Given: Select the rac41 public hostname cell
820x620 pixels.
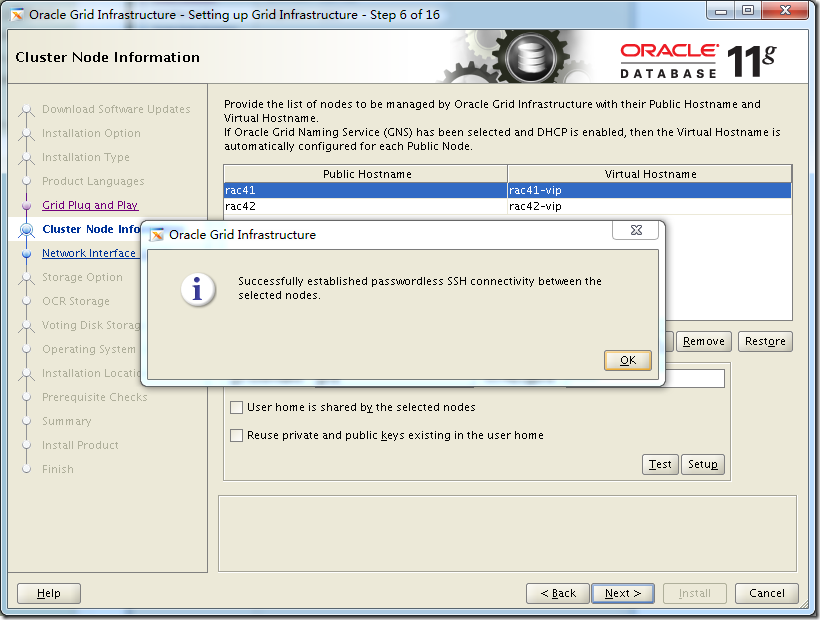Looking at the screenshot, I should pyautogui.click(x=365, y=190).
